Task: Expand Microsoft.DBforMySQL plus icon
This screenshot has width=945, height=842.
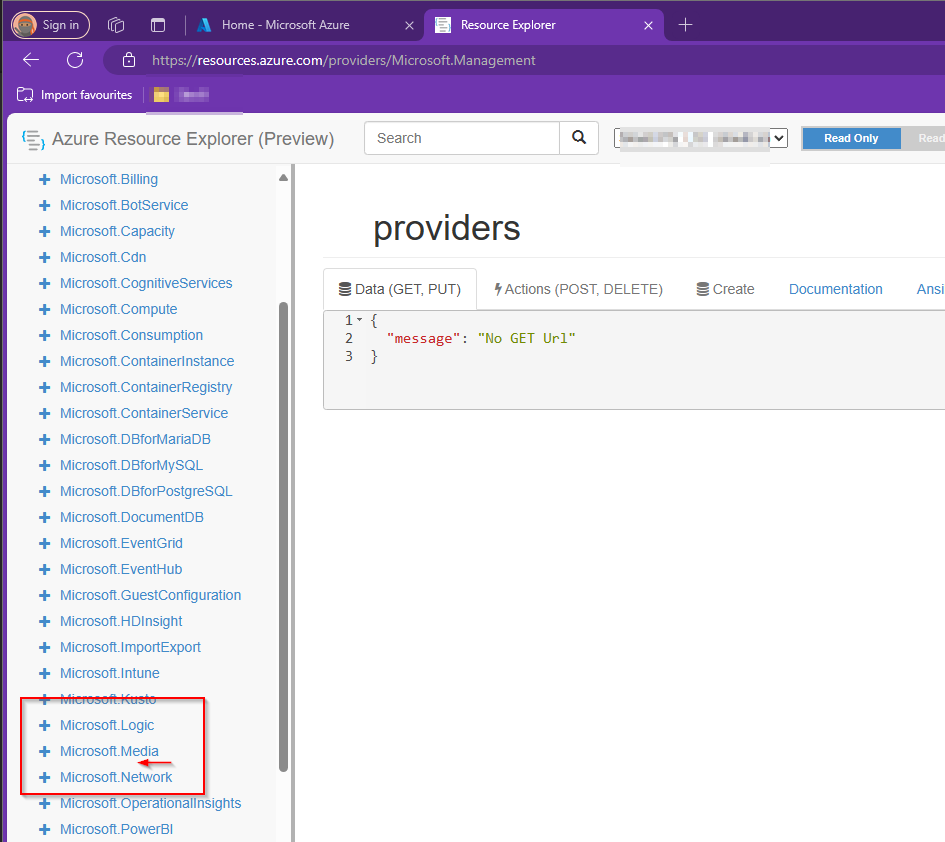Action: (45, 465)
